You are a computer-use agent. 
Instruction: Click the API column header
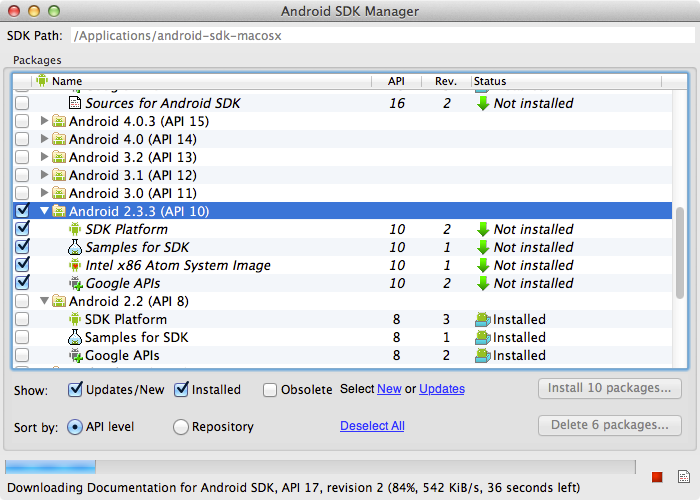click(396, 81)
